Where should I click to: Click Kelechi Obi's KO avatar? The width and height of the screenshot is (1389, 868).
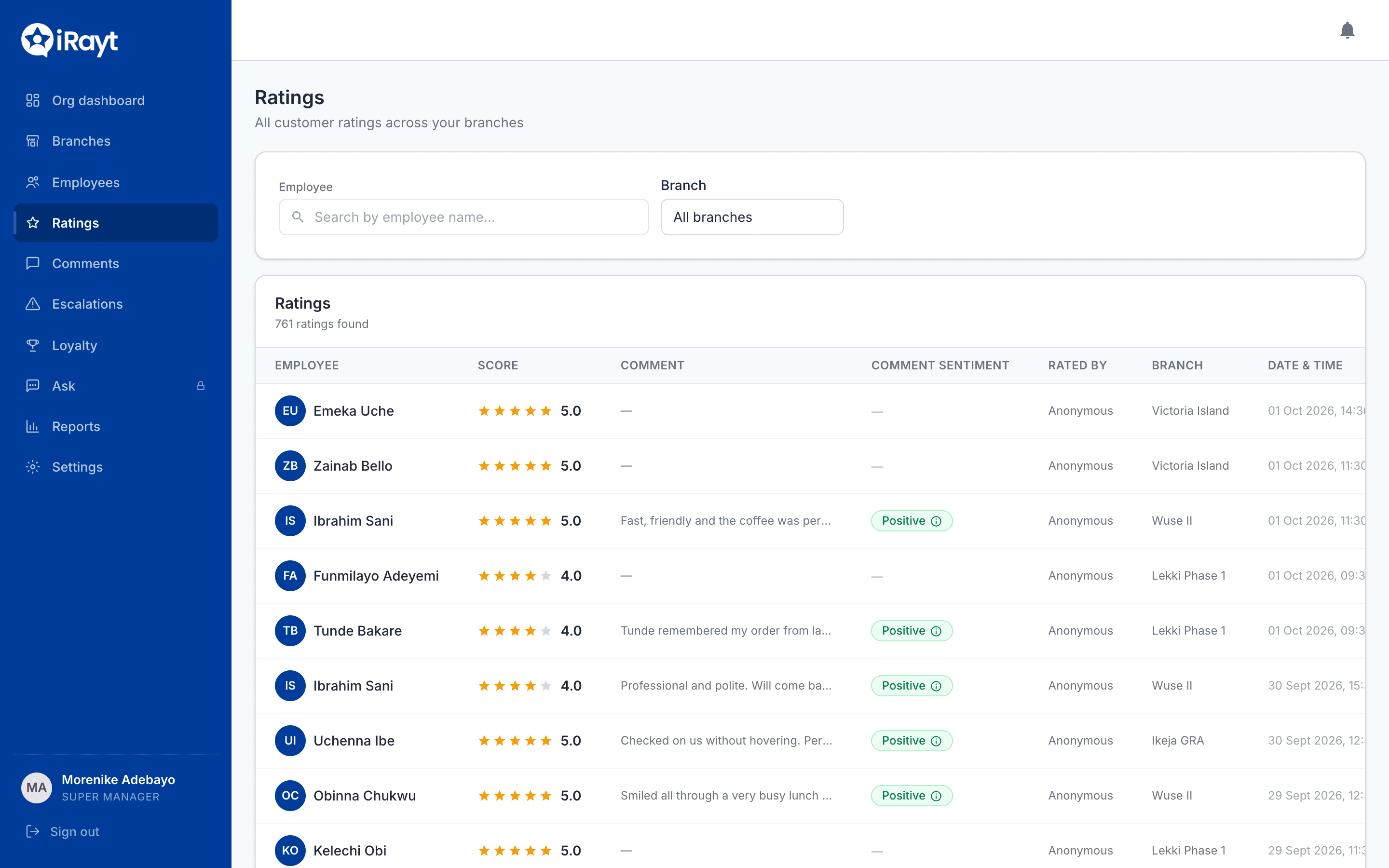290,850
